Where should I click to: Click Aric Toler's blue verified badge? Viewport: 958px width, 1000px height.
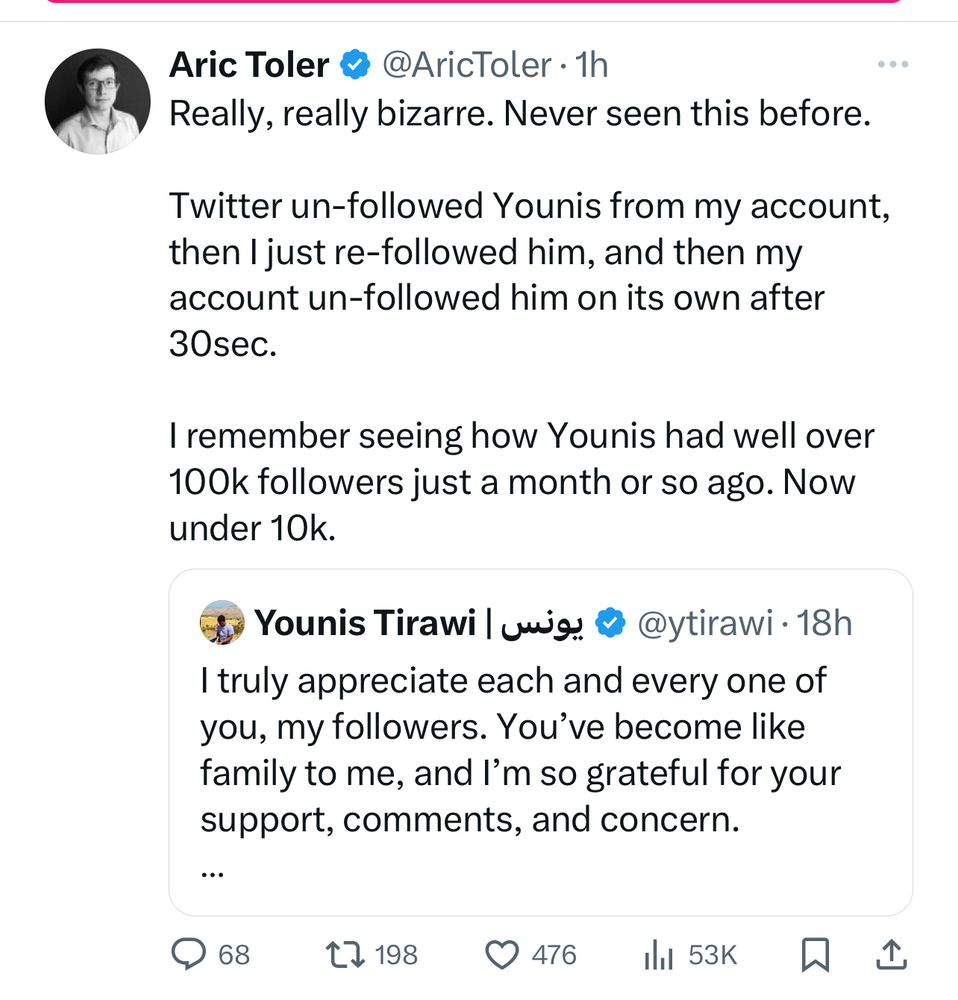pos(353,66)
